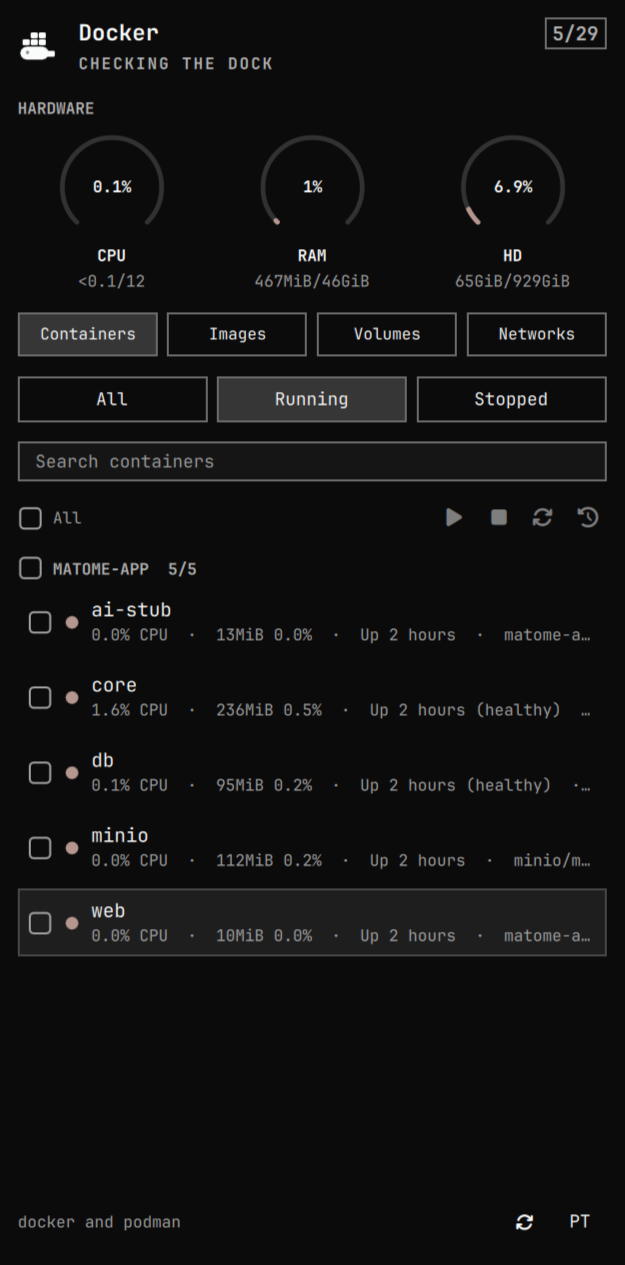Collapse the MATOME-APP group header

[x=125, y=569]
